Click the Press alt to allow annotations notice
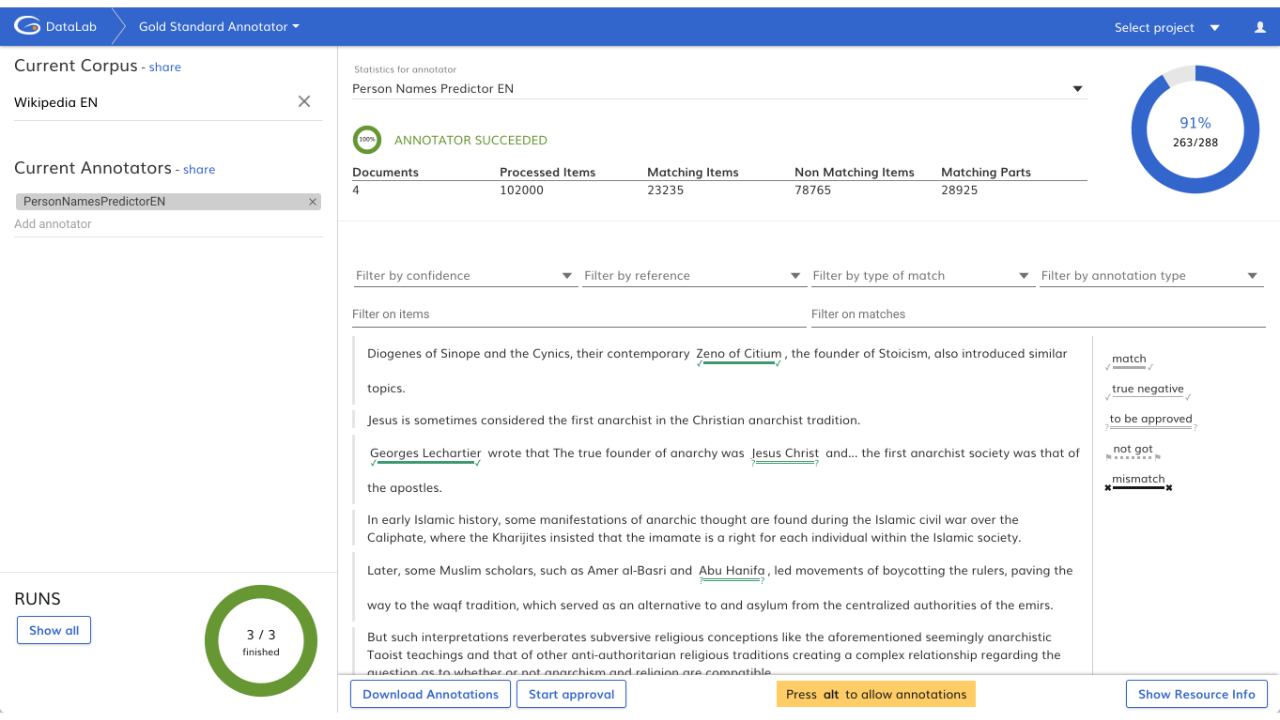The image size is (1280, 720). [x=876, y=694]
